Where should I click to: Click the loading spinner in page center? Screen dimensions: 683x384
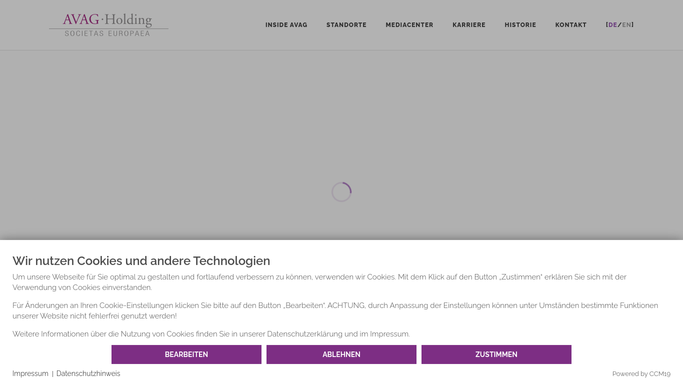(342, 192)
